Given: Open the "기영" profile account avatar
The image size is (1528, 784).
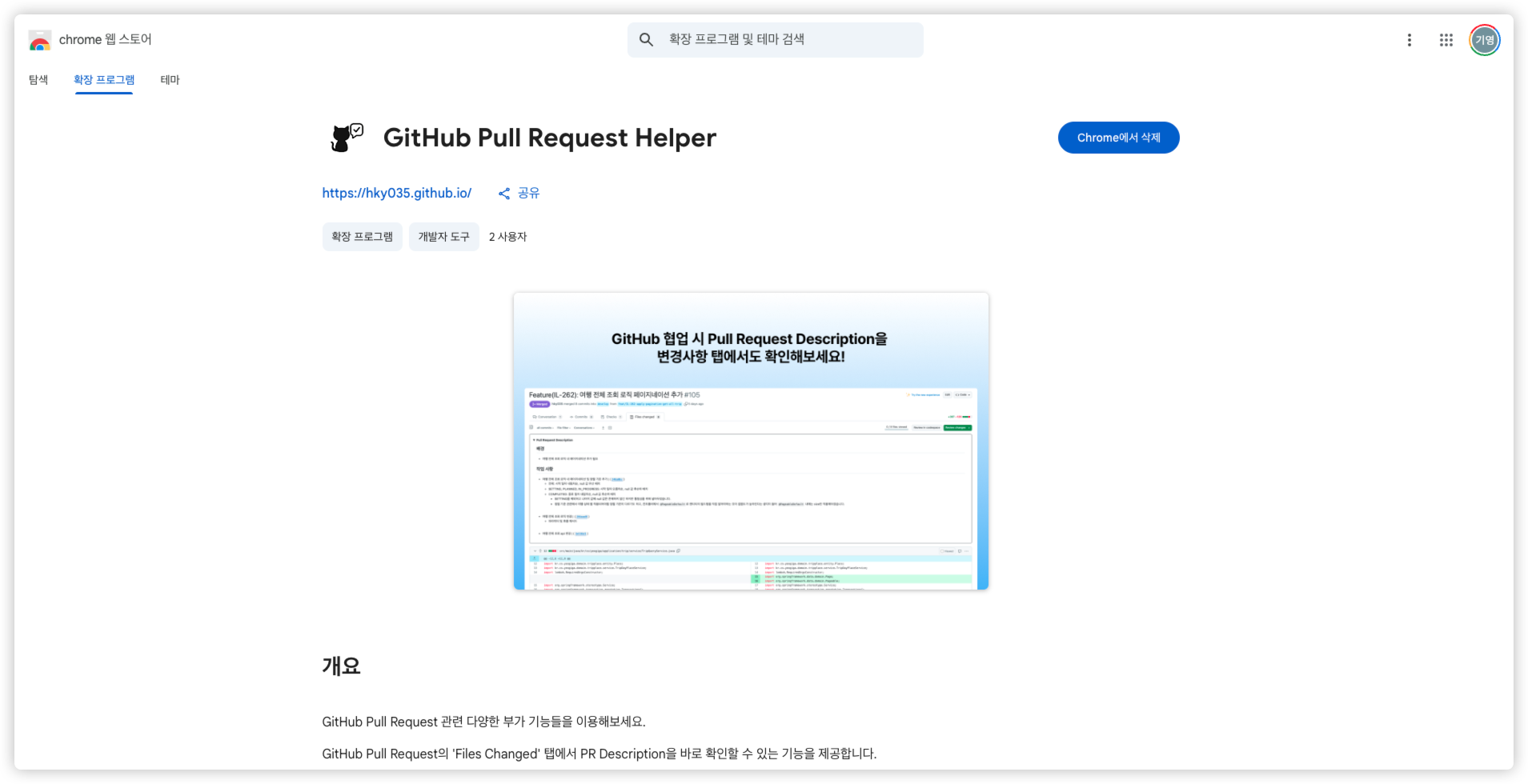Looking at the screenshot, I should (1484, 40).
